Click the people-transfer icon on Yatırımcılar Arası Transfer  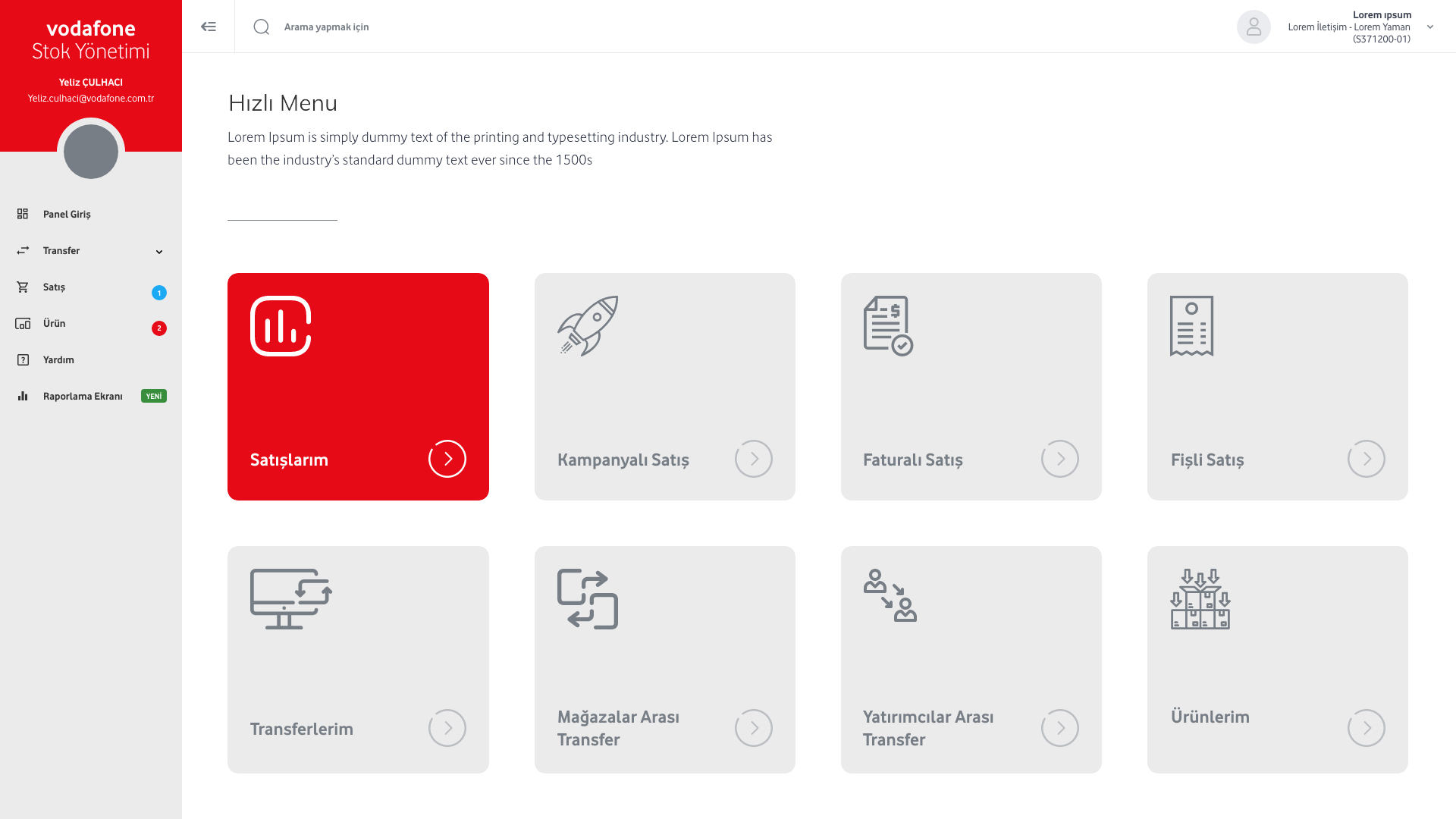890,596
